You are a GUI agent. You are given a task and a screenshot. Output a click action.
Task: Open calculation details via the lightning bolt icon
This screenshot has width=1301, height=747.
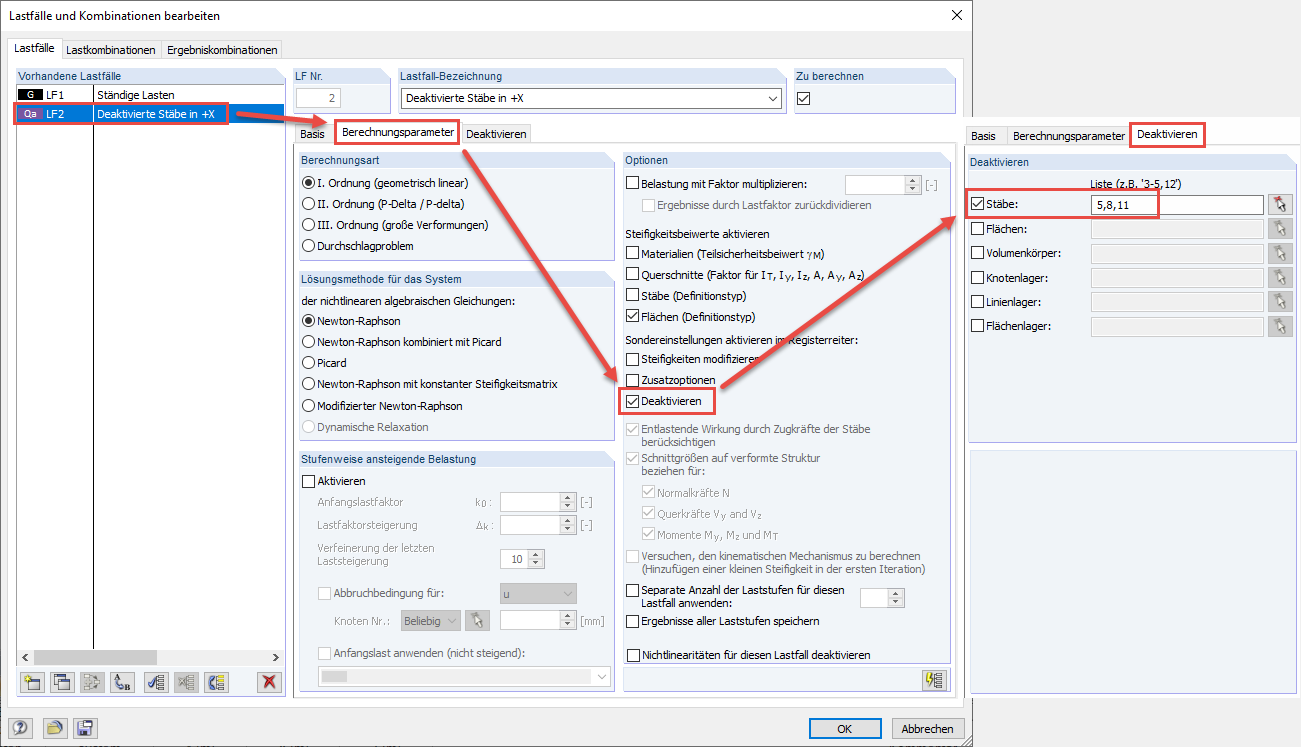(x=934, y=679)
